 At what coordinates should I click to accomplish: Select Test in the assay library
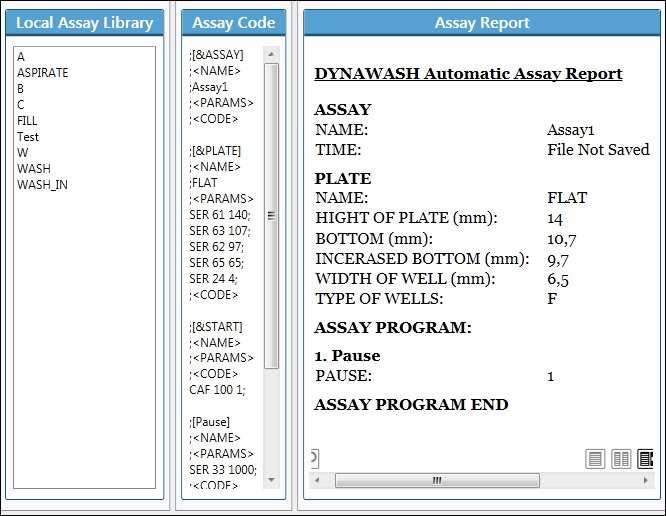pyautogui.click(x=28, y=137)
